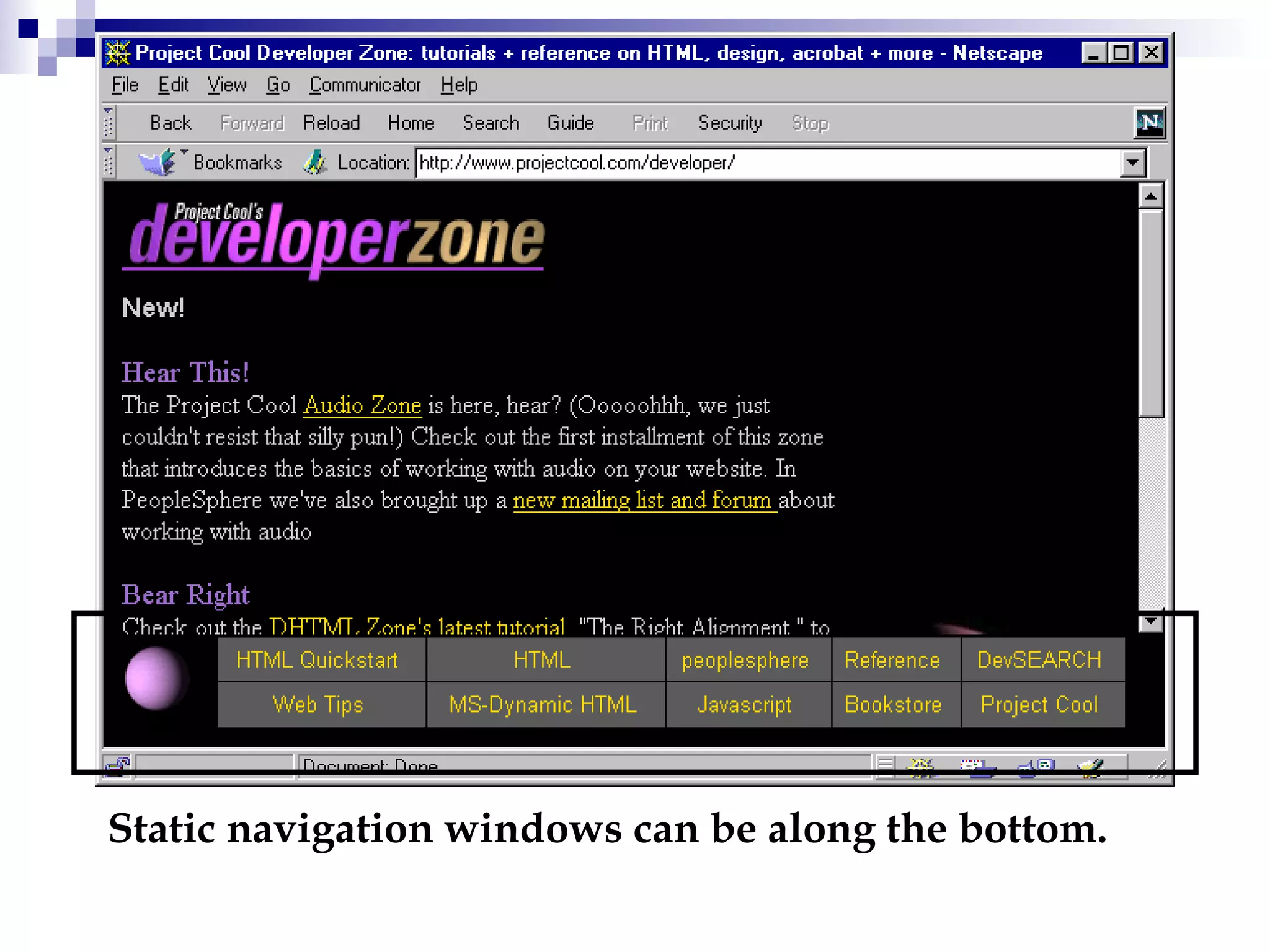Viewport: 1270px width, 952px height.
Task: Open Bookstore in navigation frame
Action: [x=896, y=705]
